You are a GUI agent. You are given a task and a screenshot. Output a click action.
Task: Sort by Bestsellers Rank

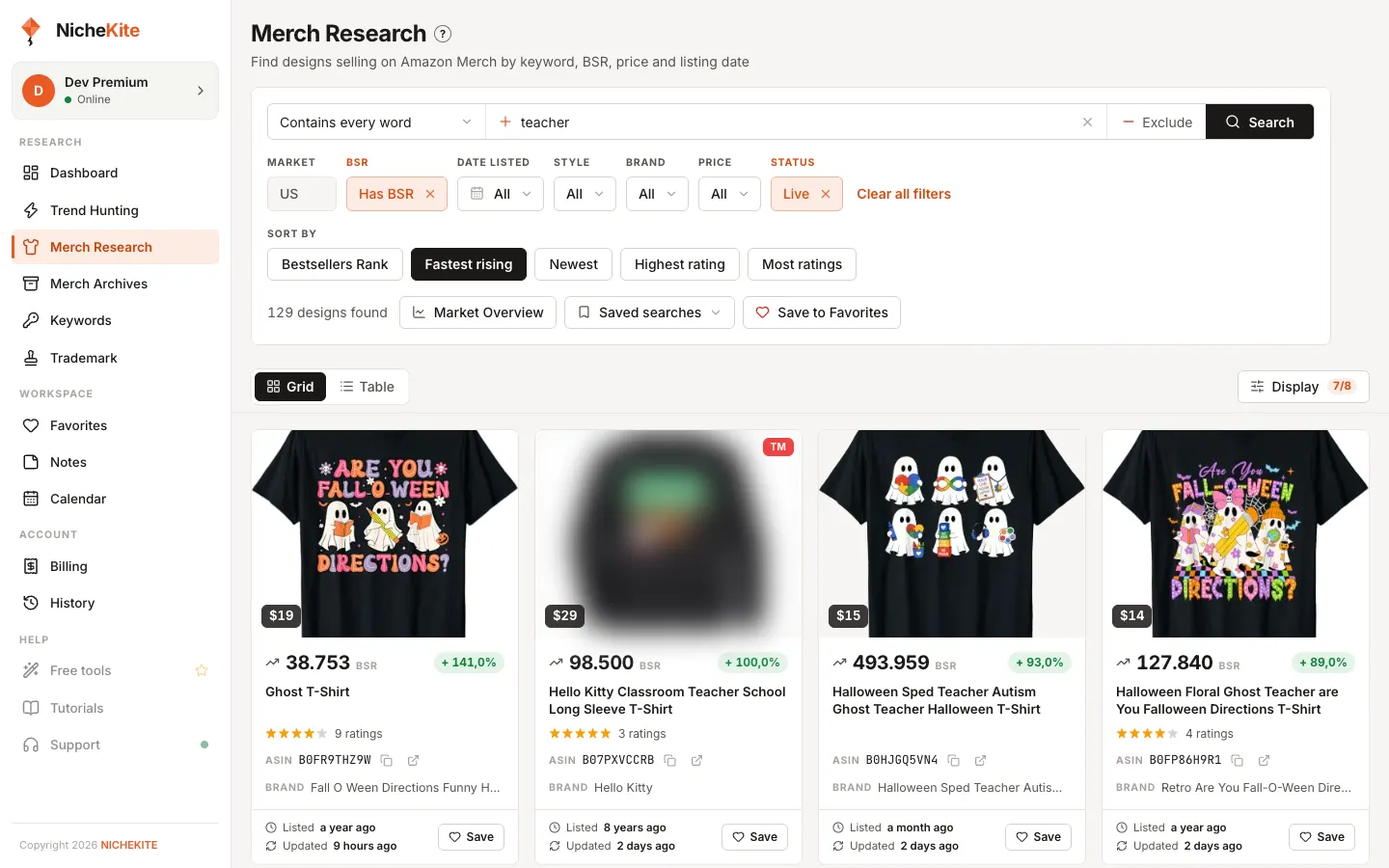tap(335, 264)
